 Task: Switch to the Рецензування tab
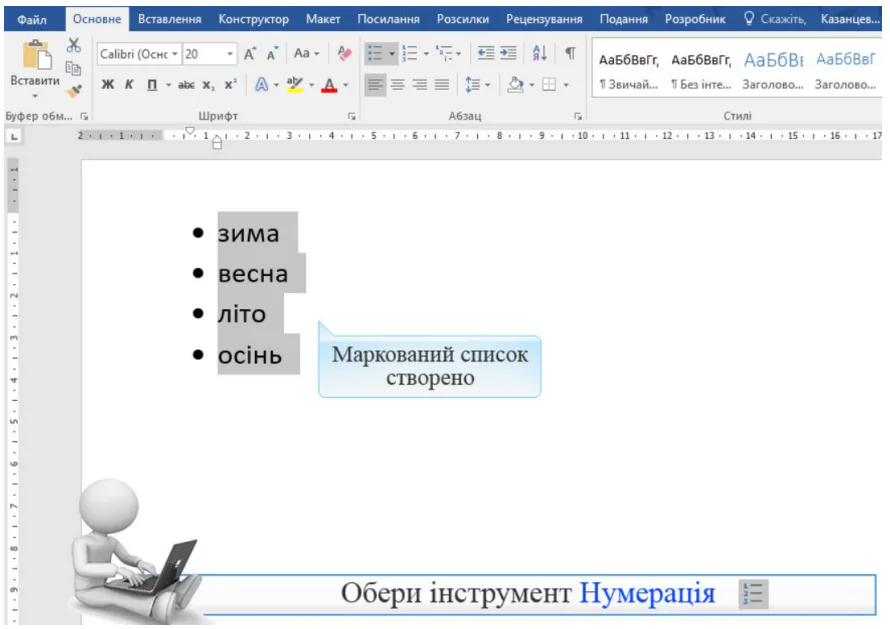[x=544, y=19]
